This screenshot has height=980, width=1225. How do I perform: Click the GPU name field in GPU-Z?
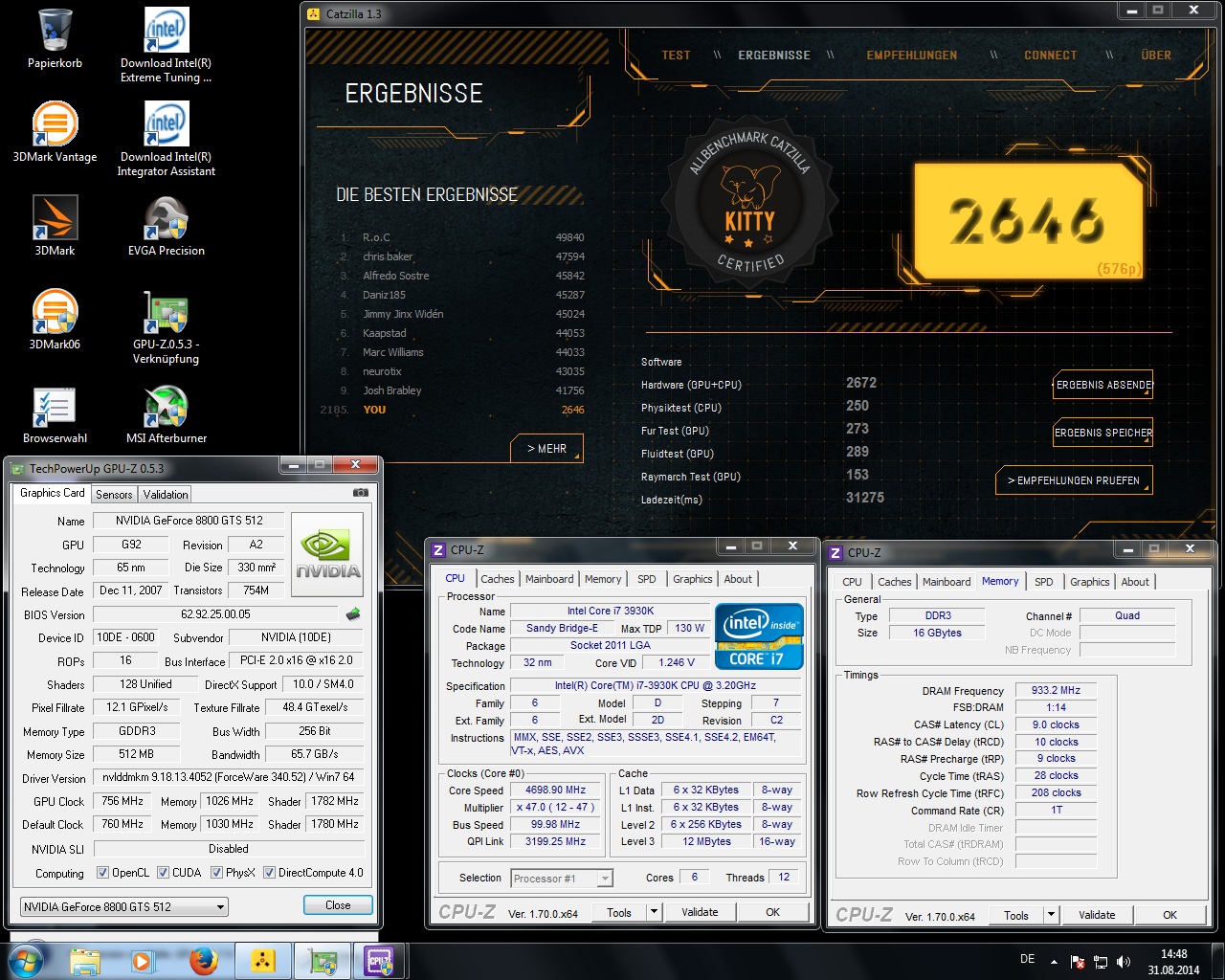tap(189, 521)
